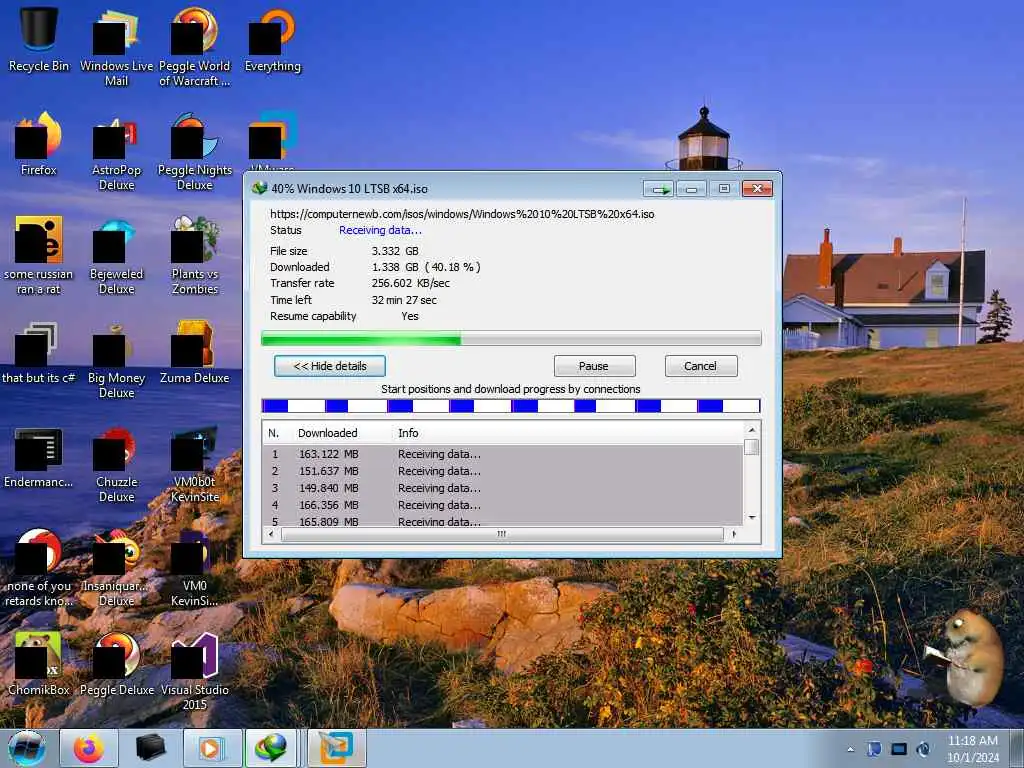The width and height of the screenshot is (1024, 768).
Task: Select connection row 1 with 163.122 MB
Action: click(x=503, y=454)
